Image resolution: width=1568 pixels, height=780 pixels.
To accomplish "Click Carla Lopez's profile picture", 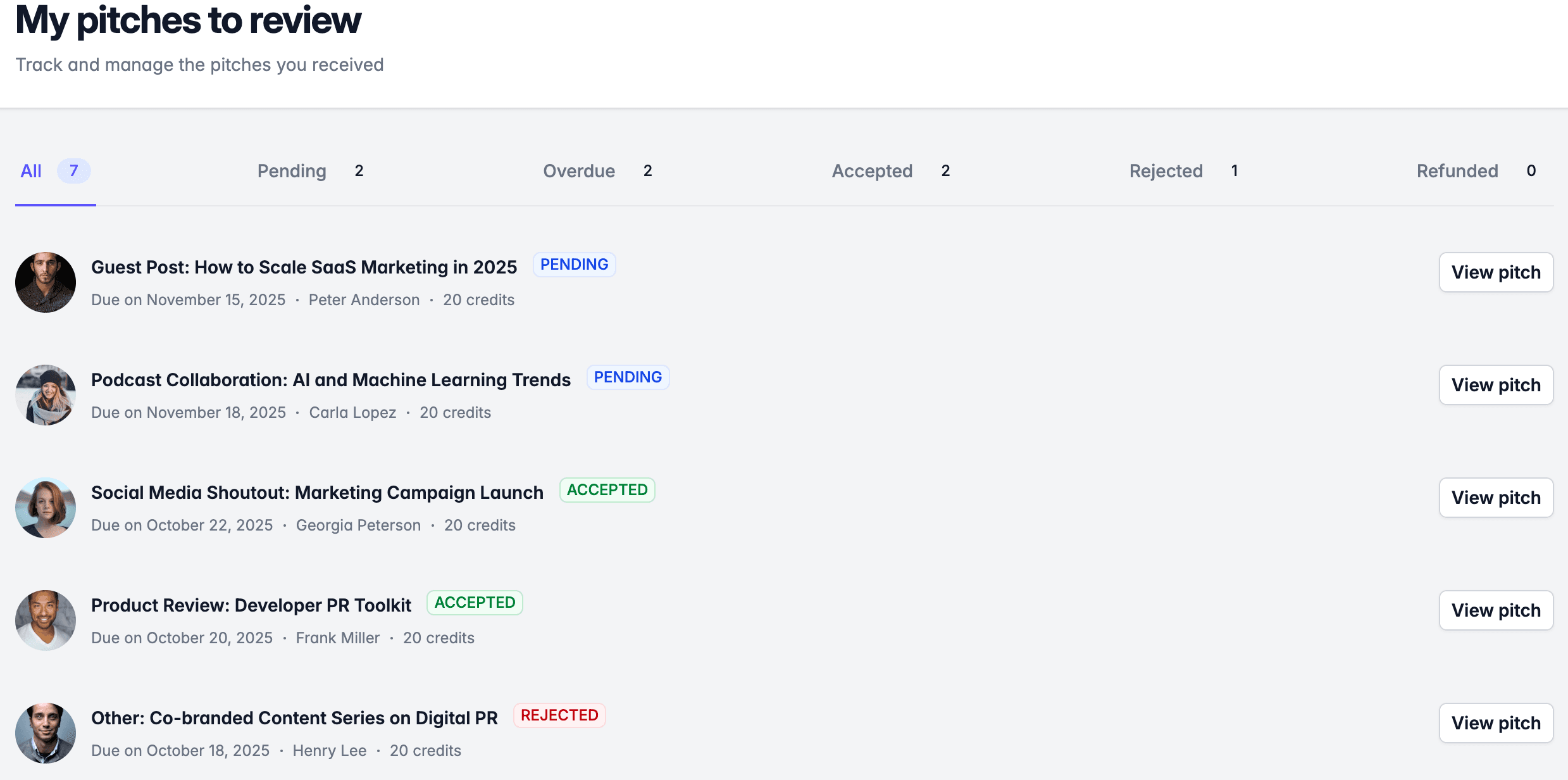I will point(46,395).
